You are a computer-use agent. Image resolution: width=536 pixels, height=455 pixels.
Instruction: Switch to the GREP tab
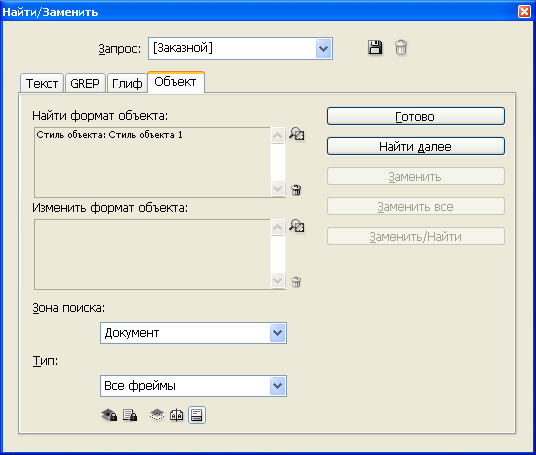tap(85, 83)
